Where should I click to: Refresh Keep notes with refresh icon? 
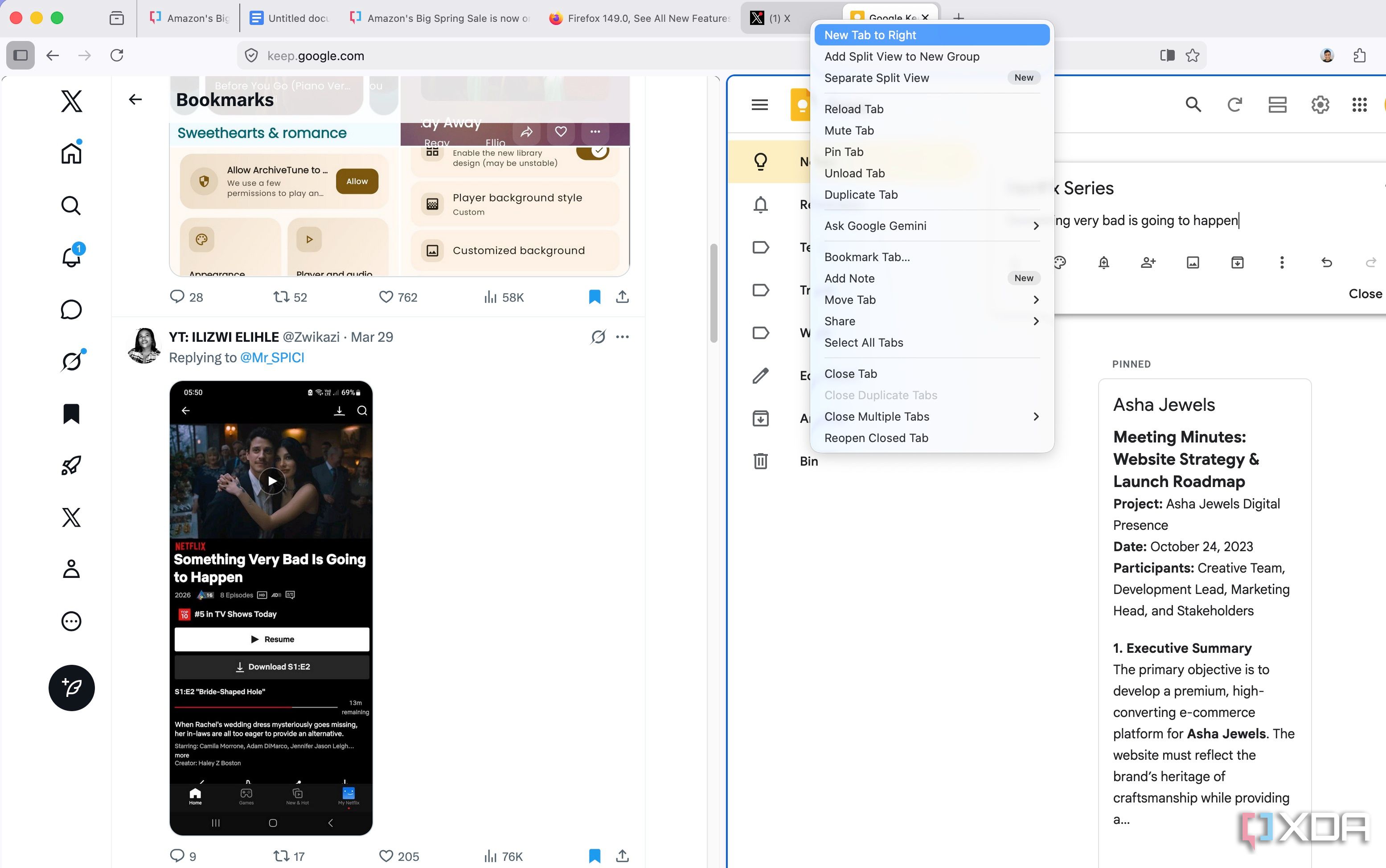tap(1234, 104)
